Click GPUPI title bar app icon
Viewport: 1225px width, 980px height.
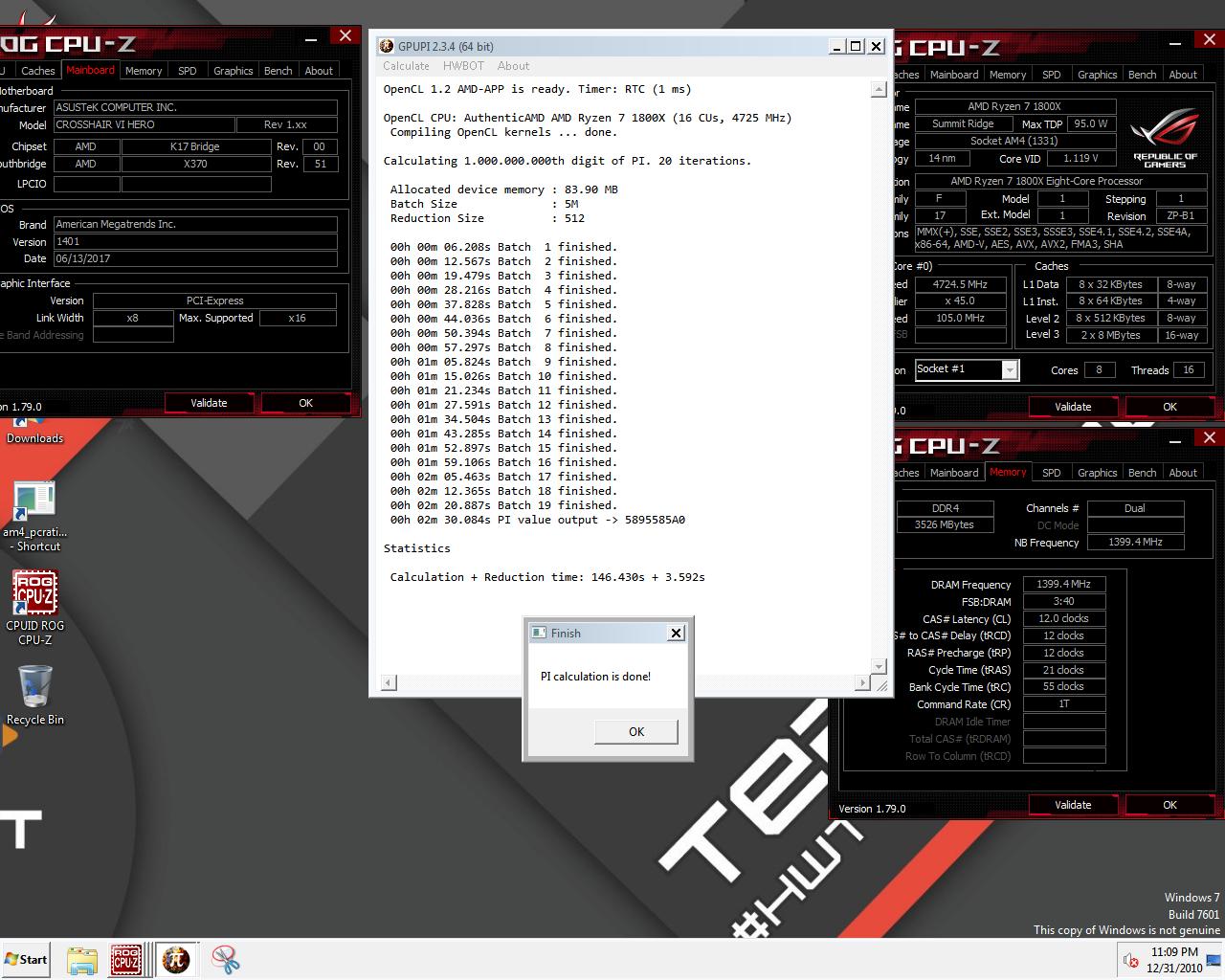(x=387, y=46)
